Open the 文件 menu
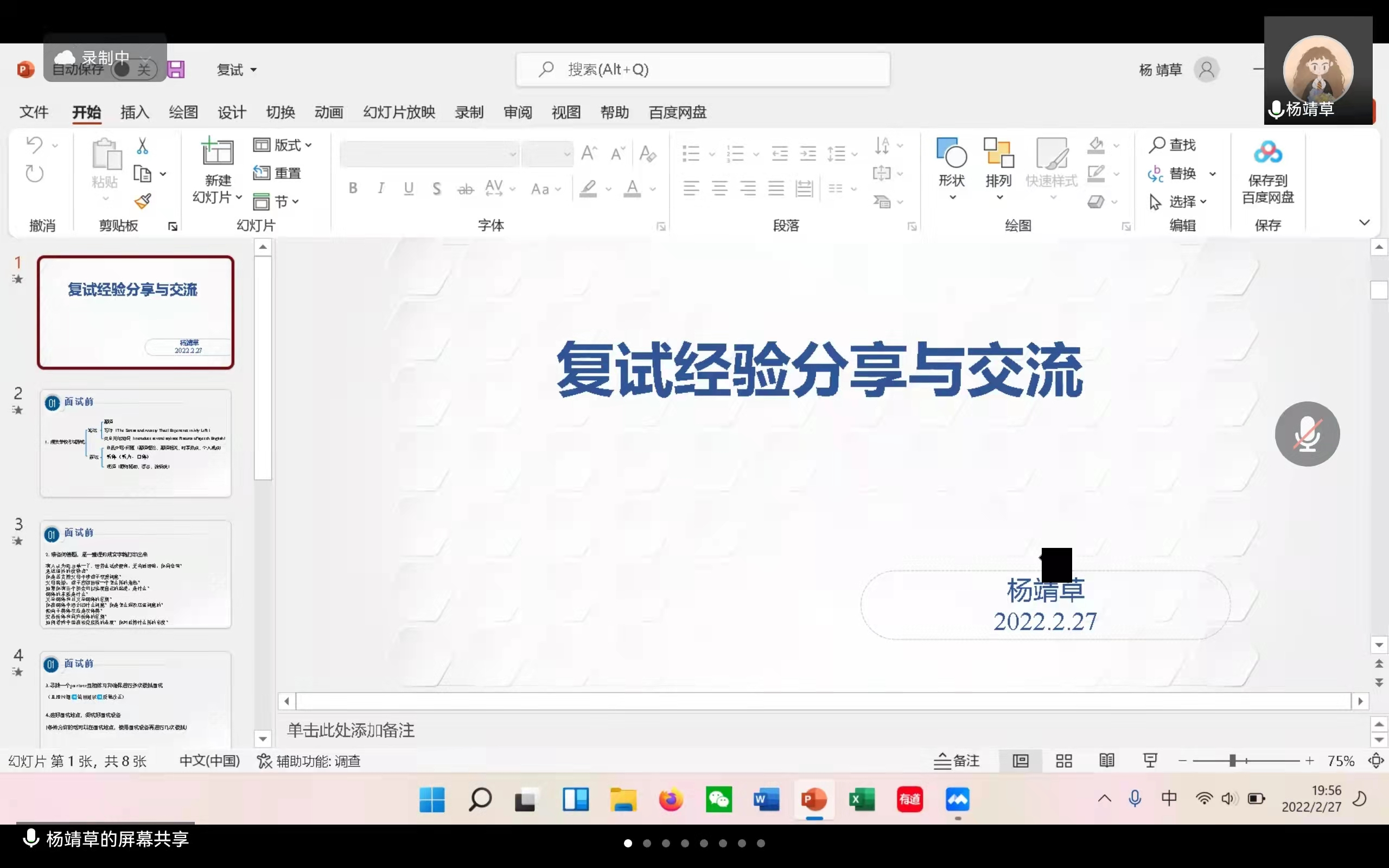This screenshot has height=868, width=1389. coord(34,112)
